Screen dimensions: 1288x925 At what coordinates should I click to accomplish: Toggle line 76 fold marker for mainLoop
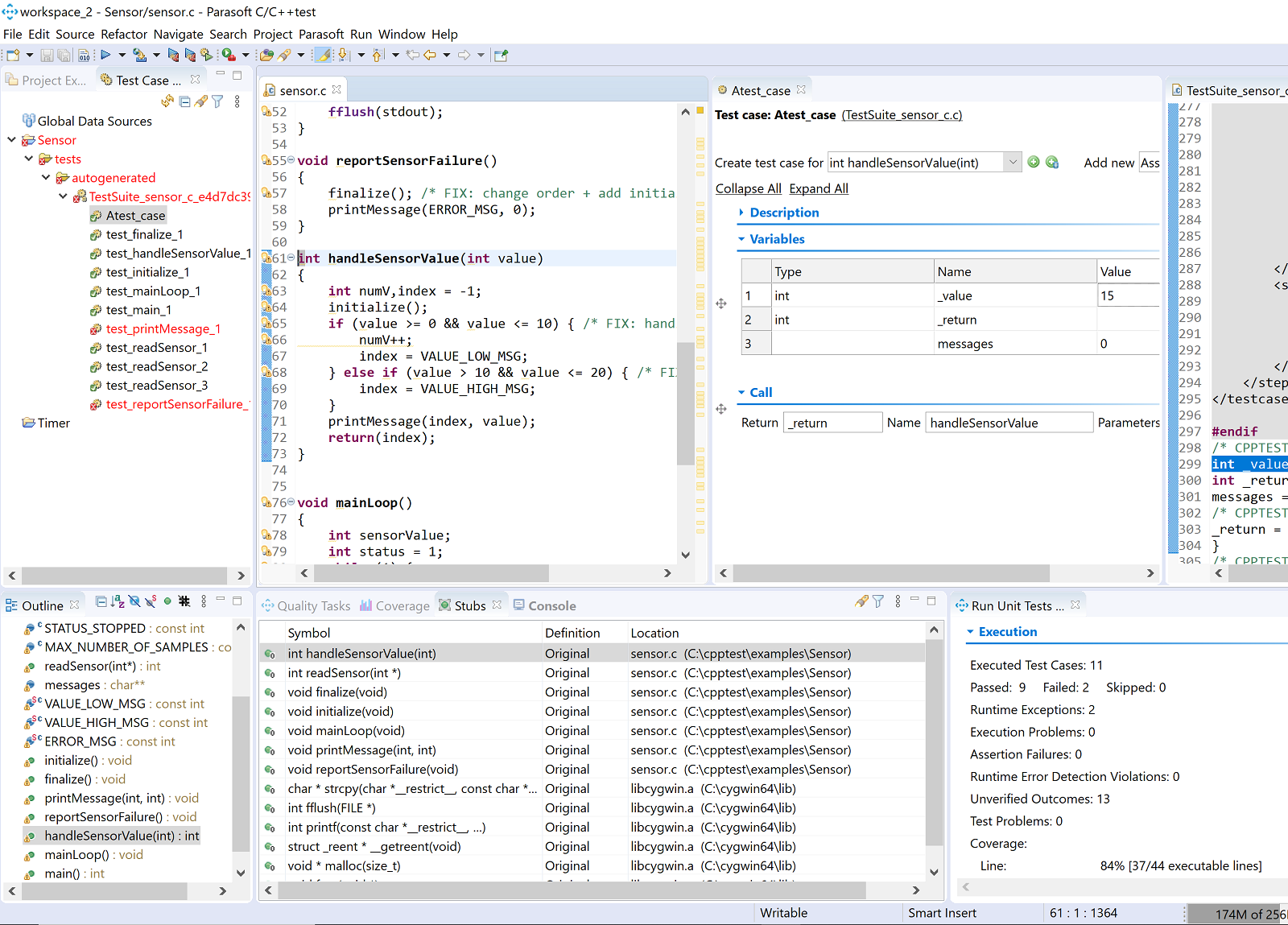(291, 502)
